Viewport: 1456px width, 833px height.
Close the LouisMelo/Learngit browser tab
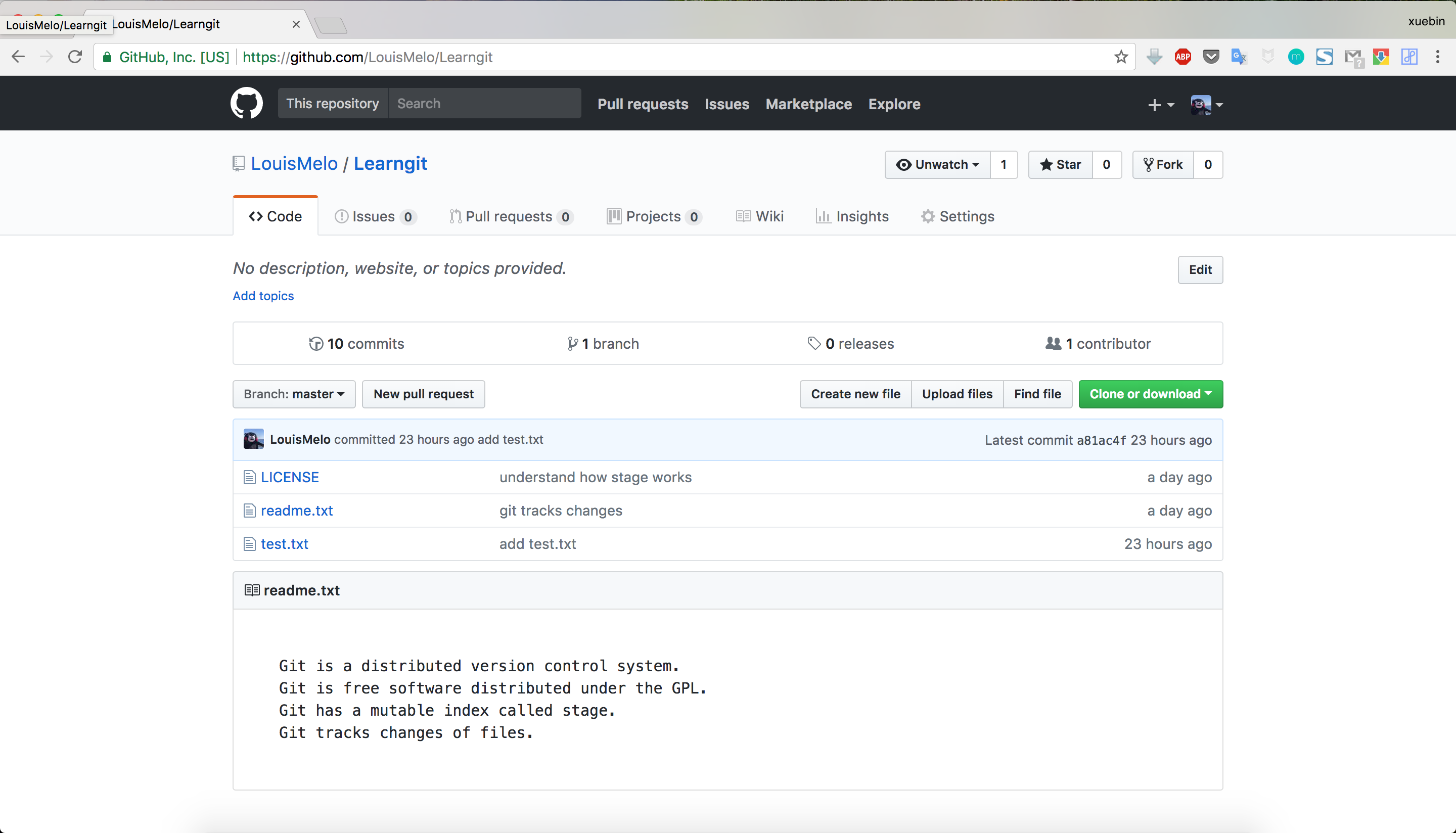click(x=296, y=24)
